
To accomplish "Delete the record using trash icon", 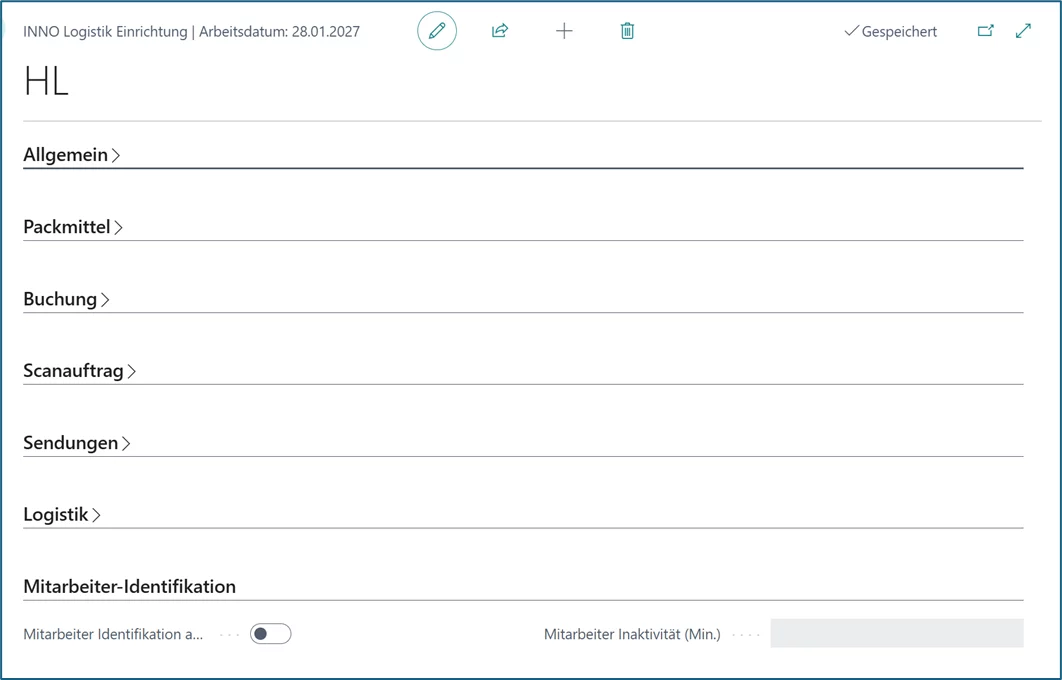I will click(627, 31).
